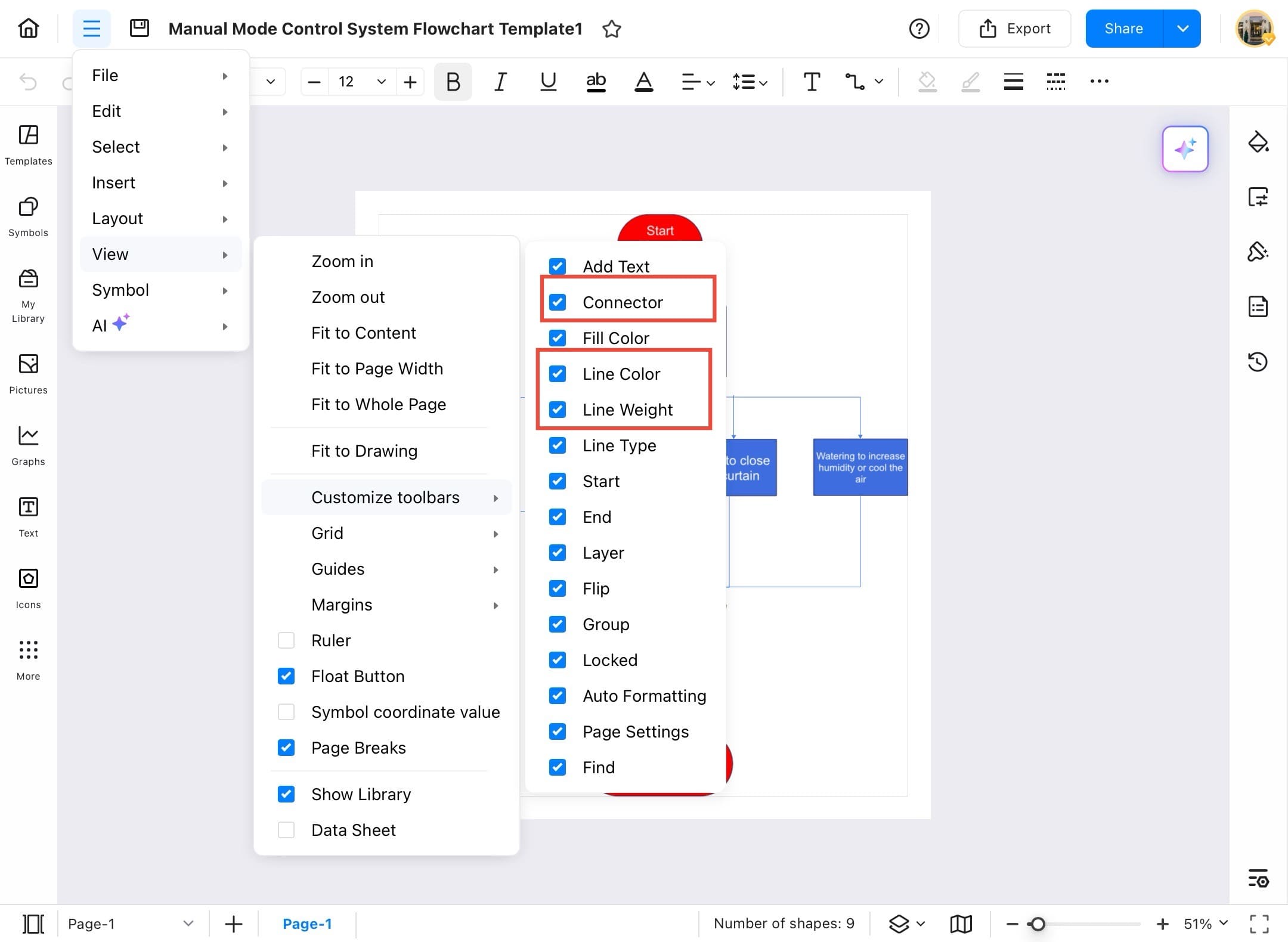Viewport: 1288px width, 942px height.
Task: Open version history from the right sidebar
Action: [1259, 361]
